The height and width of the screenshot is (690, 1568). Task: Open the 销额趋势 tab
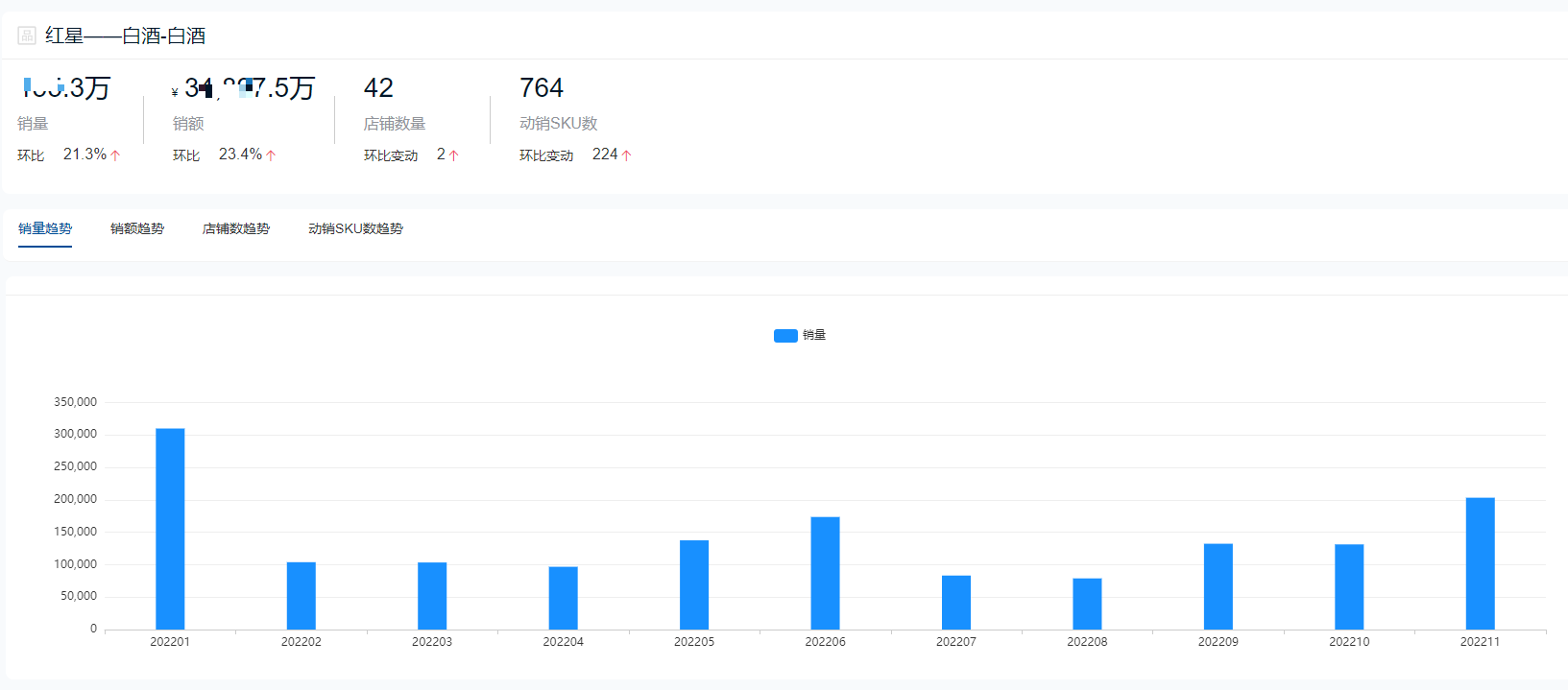[137, 228]
